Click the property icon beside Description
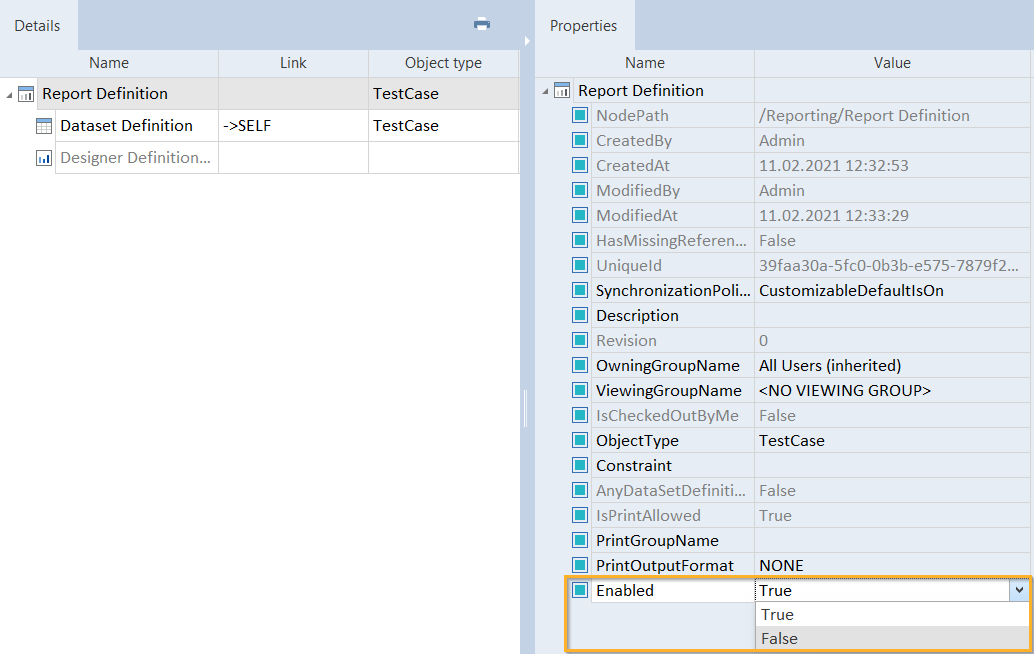1034x654 pixels. pos(580,316)
